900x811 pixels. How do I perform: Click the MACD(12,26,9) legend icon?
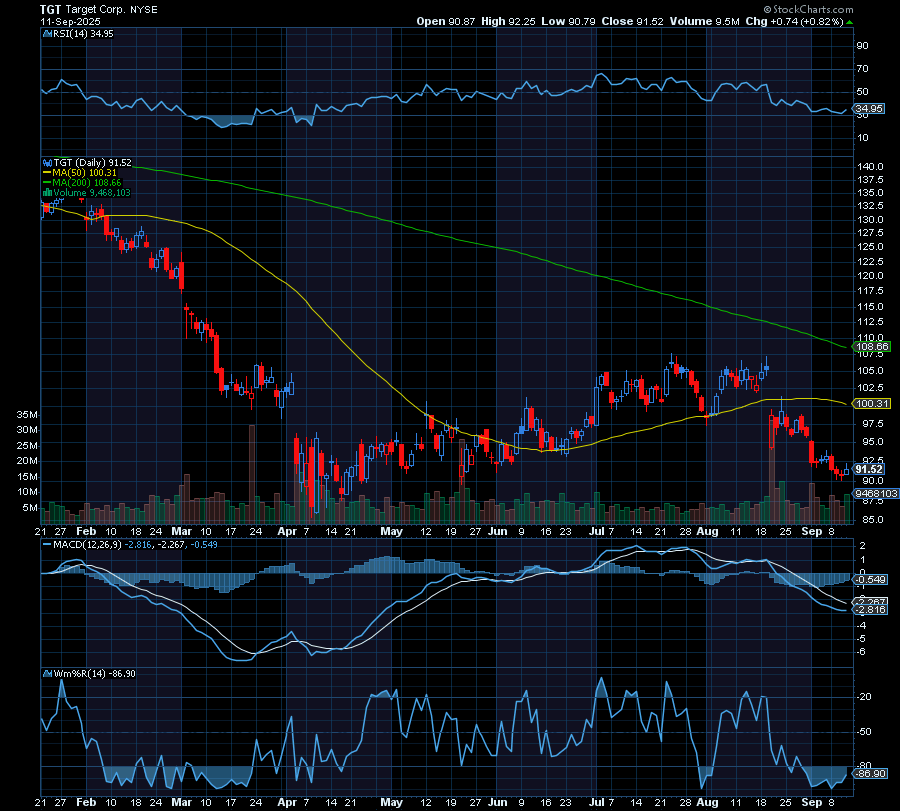click(45, 544)
